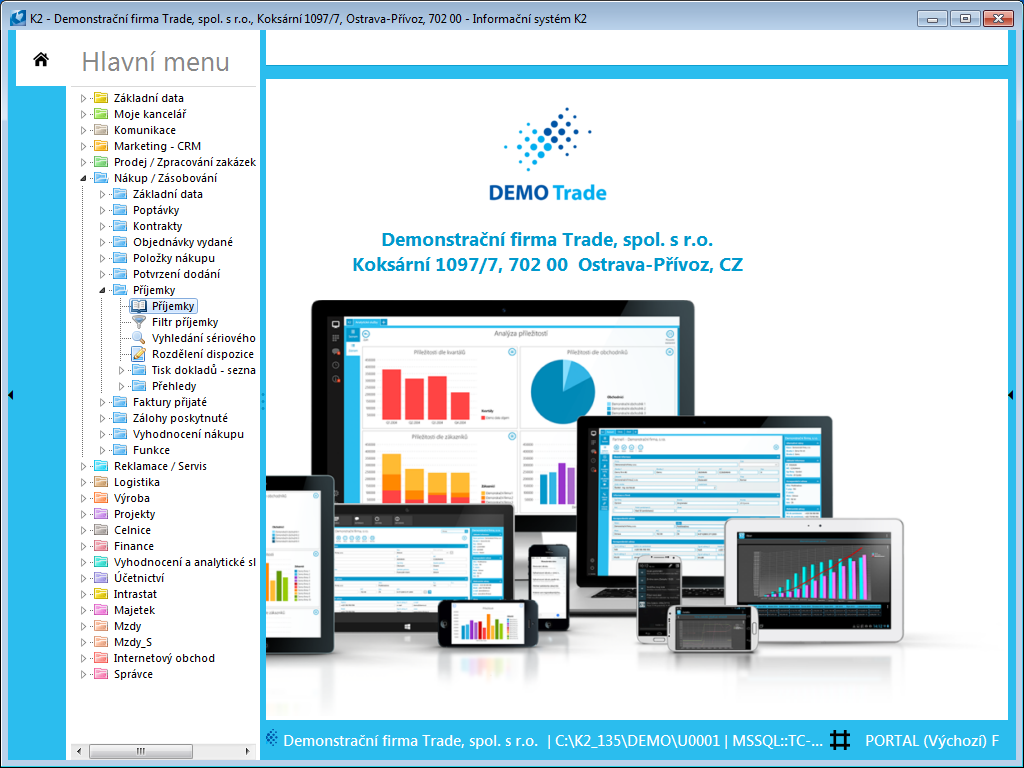Click the Majetek folder icon
Viewport: 1024px width, 768px height.
pos(101,610)
